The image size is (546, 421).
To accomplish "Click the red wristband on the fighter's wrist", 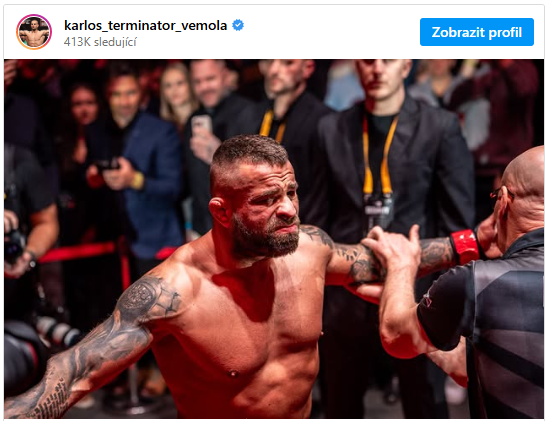I will coord(465,247).
